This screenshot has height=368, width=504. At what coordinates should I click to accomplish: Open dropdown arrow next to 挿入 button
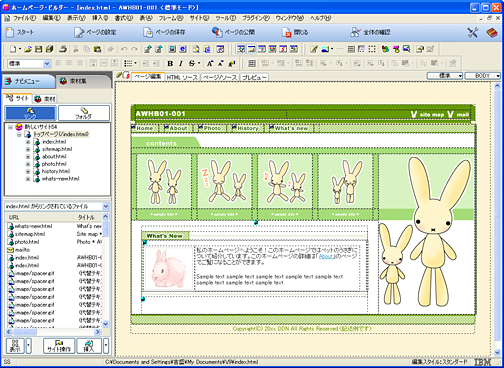tap(106, 346)
